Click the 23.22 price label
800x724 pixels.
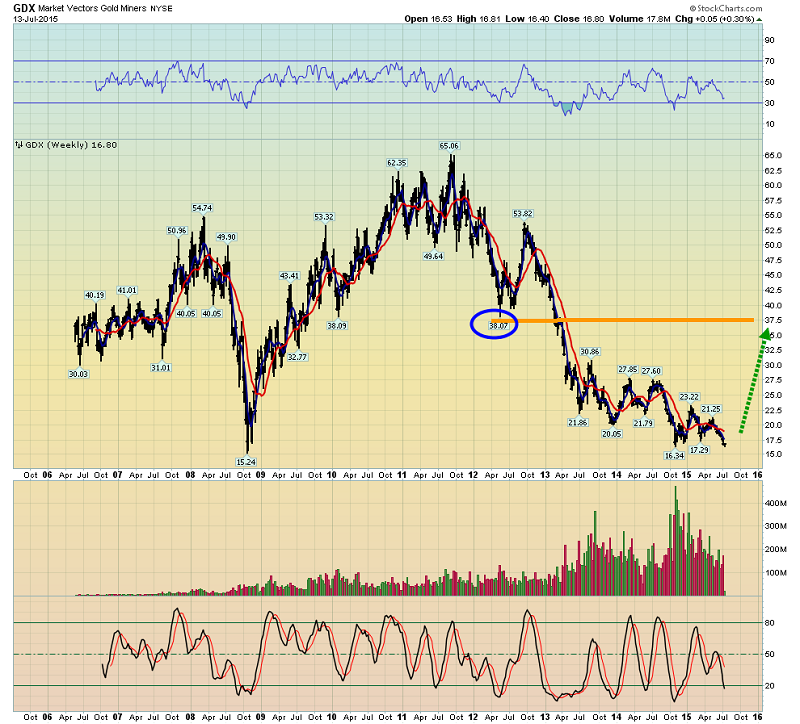[689, 396]
